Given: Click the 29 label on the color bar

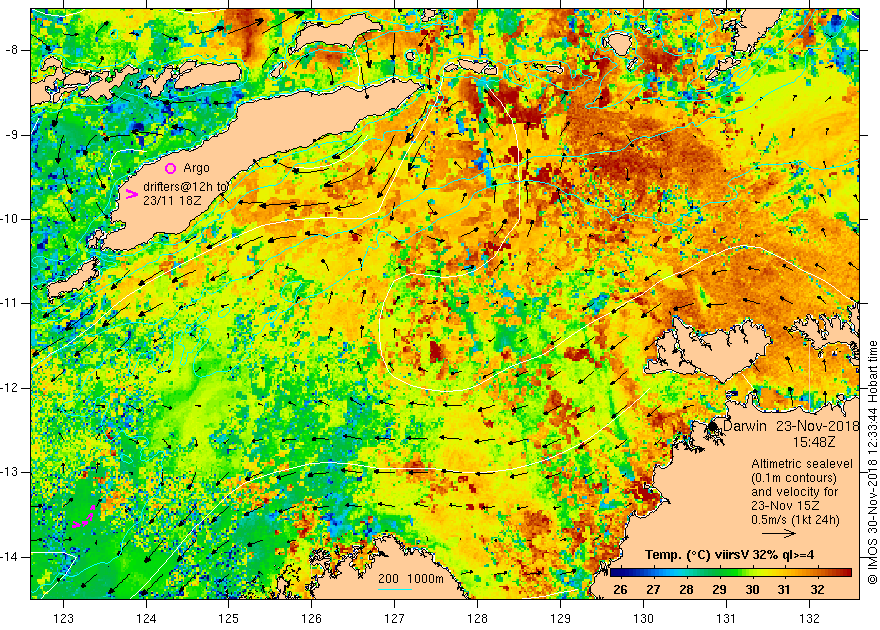Looking at the screenshot, I should click(719, 590).
